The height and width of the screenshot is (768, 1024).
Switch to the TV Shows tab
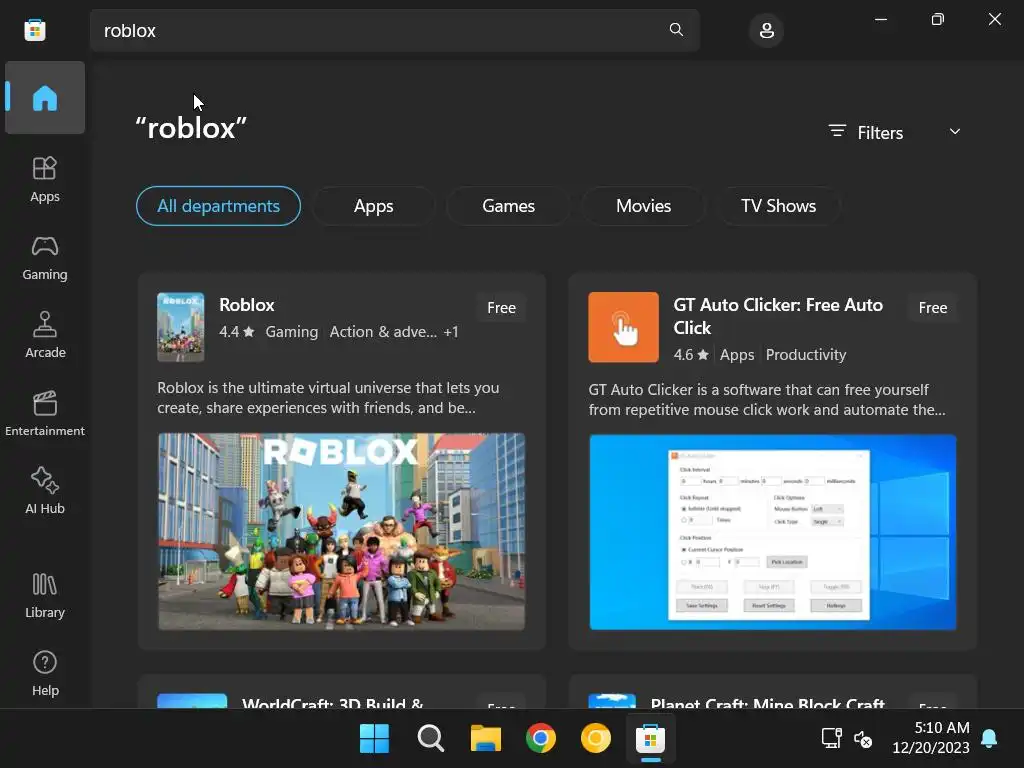point(778,206)
